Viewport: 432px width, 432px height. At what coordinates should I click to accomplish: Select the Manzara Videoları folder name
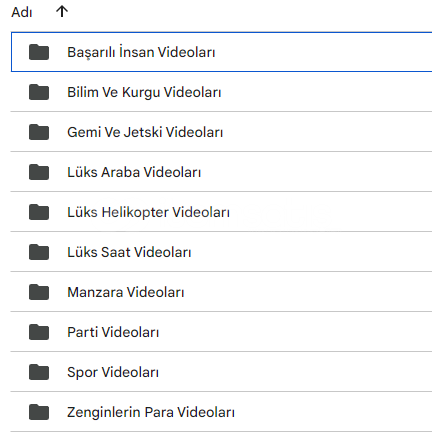coord(126,292)
